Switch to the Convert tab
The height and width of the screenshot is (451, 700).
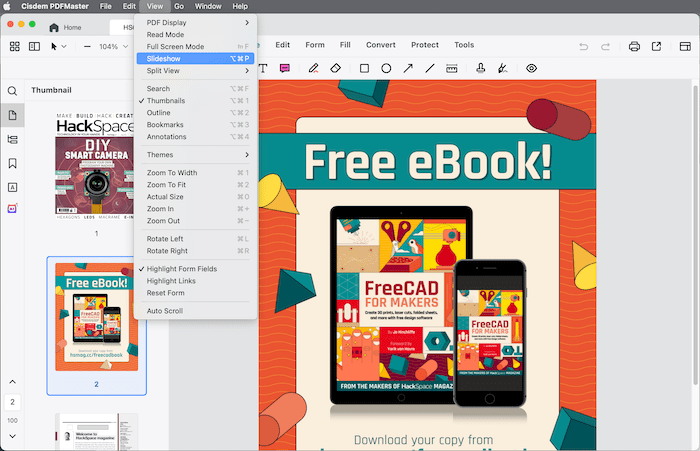pos(380,45)
